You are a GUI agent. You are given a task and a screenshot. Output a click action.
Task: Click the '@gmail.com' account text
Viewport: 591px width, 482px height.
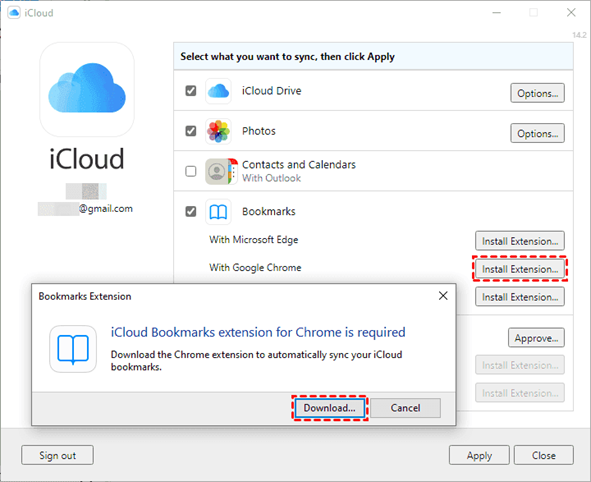tap(106, 209)
